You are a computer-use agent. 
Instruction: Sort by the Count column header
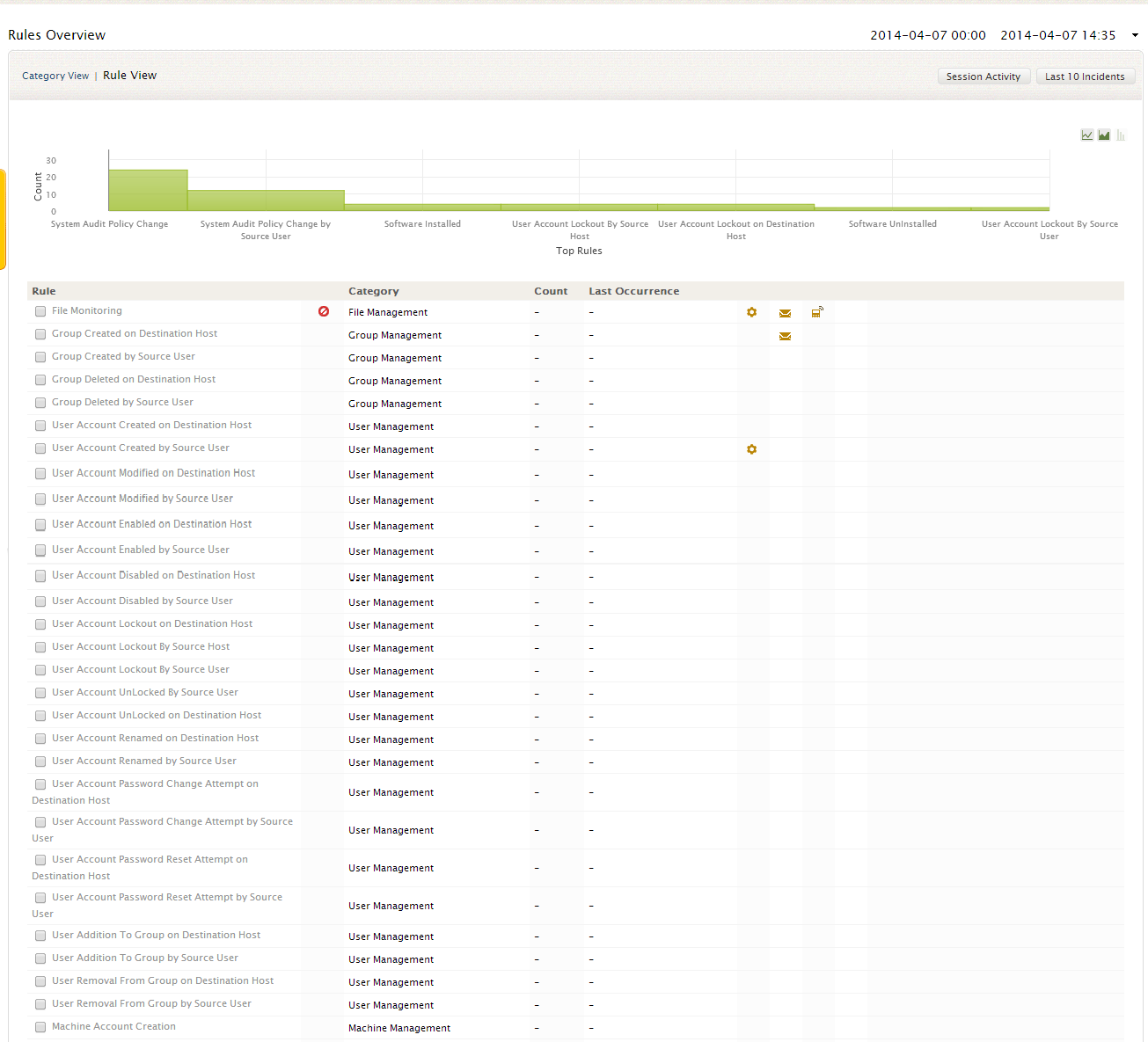tap(551, 291)
